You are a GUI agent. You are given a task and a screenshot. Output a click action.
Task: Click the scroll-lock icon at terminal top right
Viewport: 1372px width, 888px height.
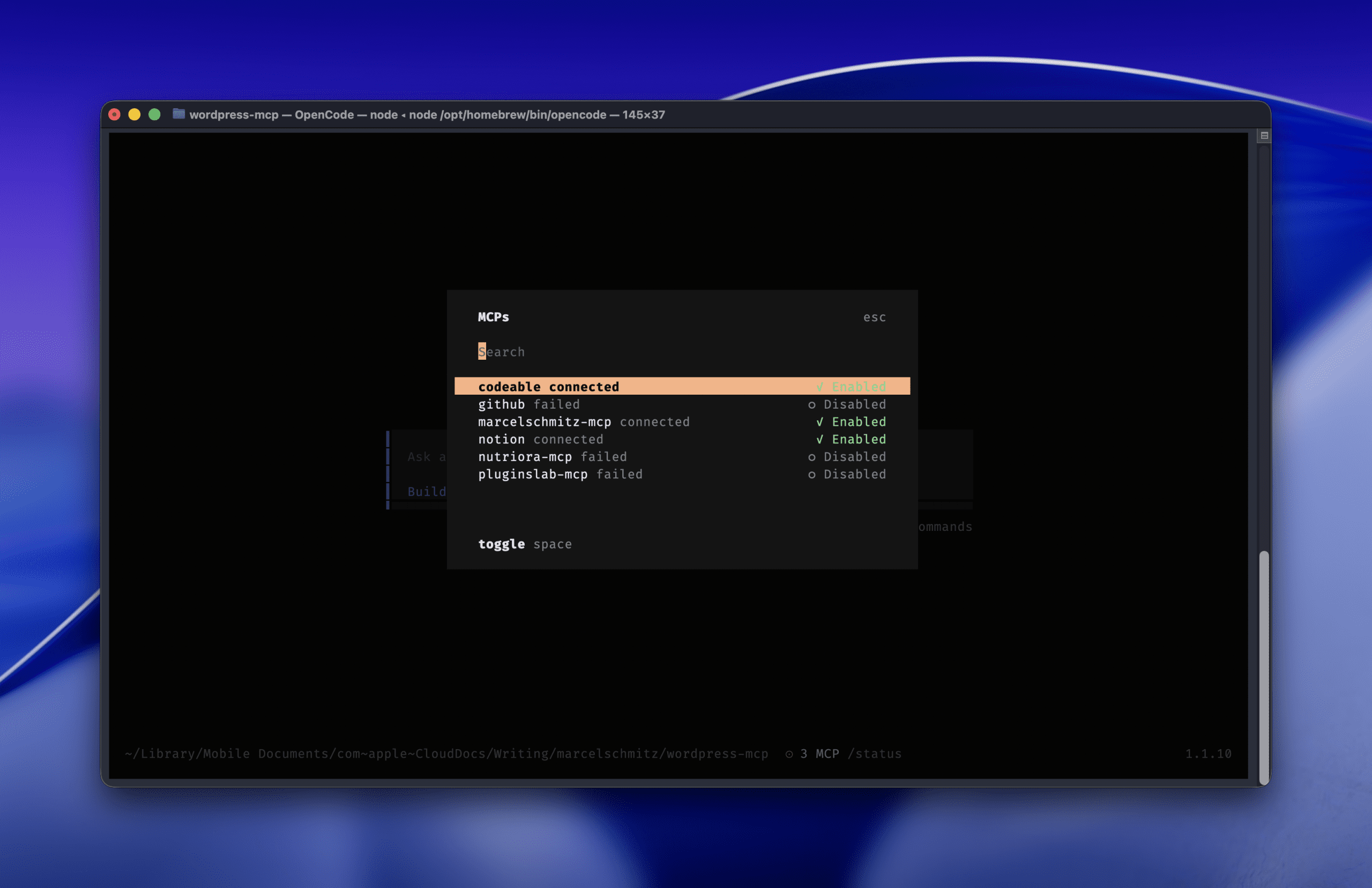(1264, 136)
